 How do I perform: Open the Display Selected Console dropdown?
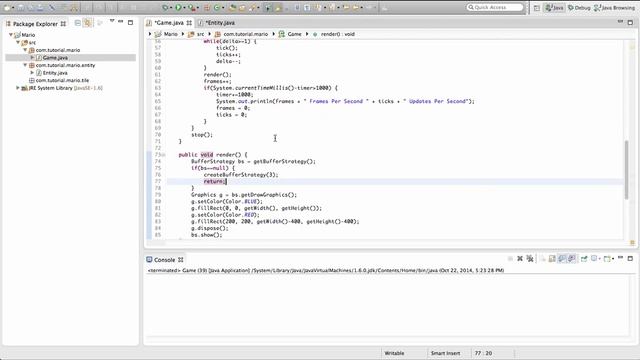tap(599, 259)
